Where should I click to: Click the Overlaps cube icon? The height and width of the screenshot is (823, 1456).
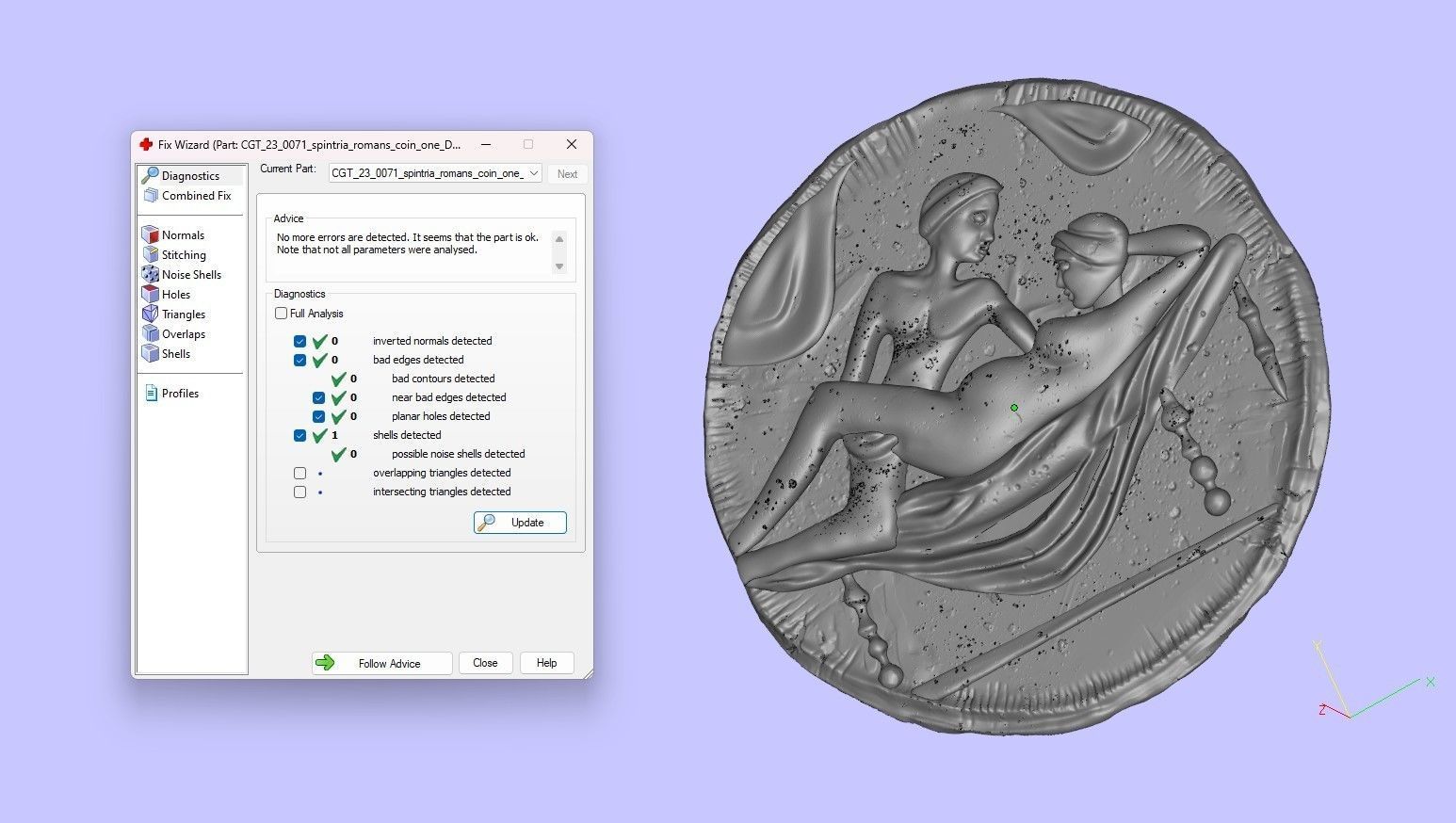pyautogui.click(x=150, y=333)
